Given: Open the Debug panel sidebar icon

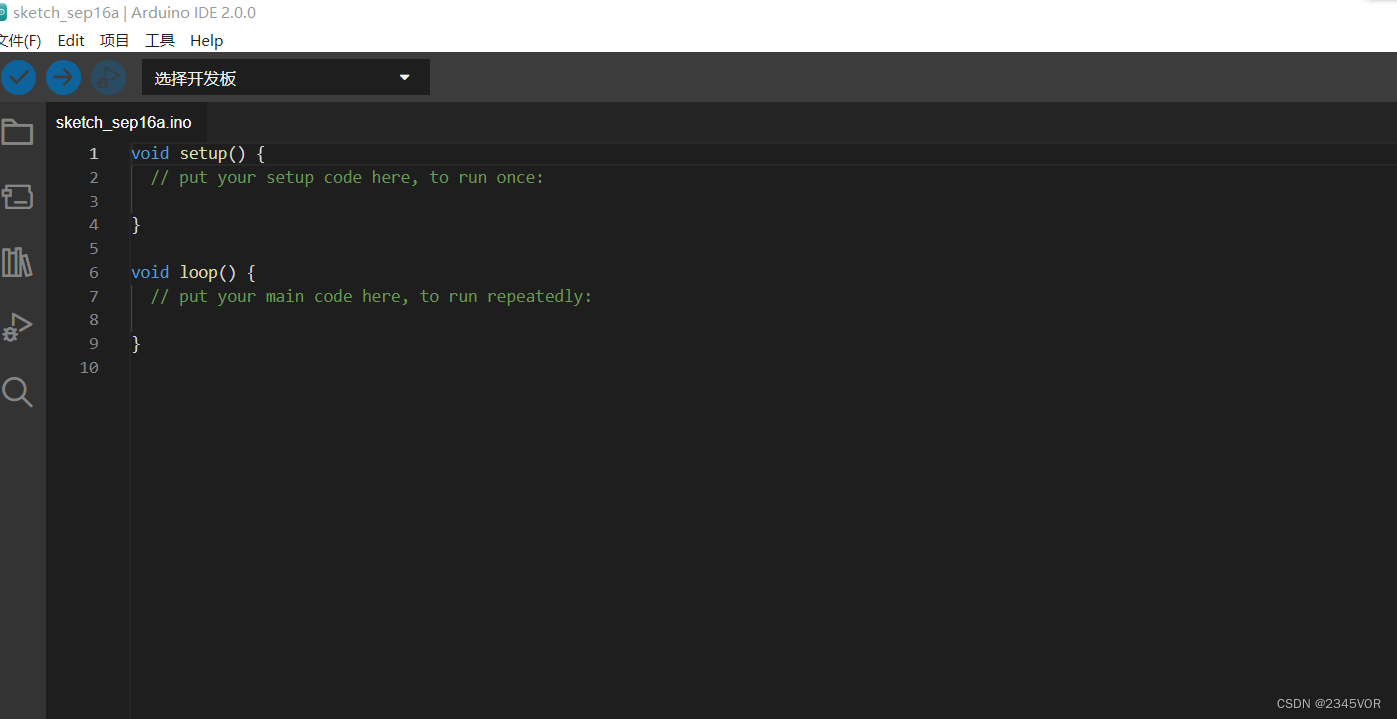Looking at the screenshot, I should point(17,327).
